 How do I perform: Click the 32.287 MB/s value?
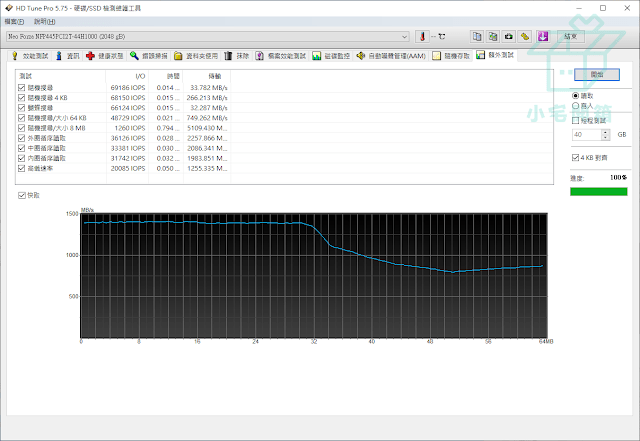209,108
